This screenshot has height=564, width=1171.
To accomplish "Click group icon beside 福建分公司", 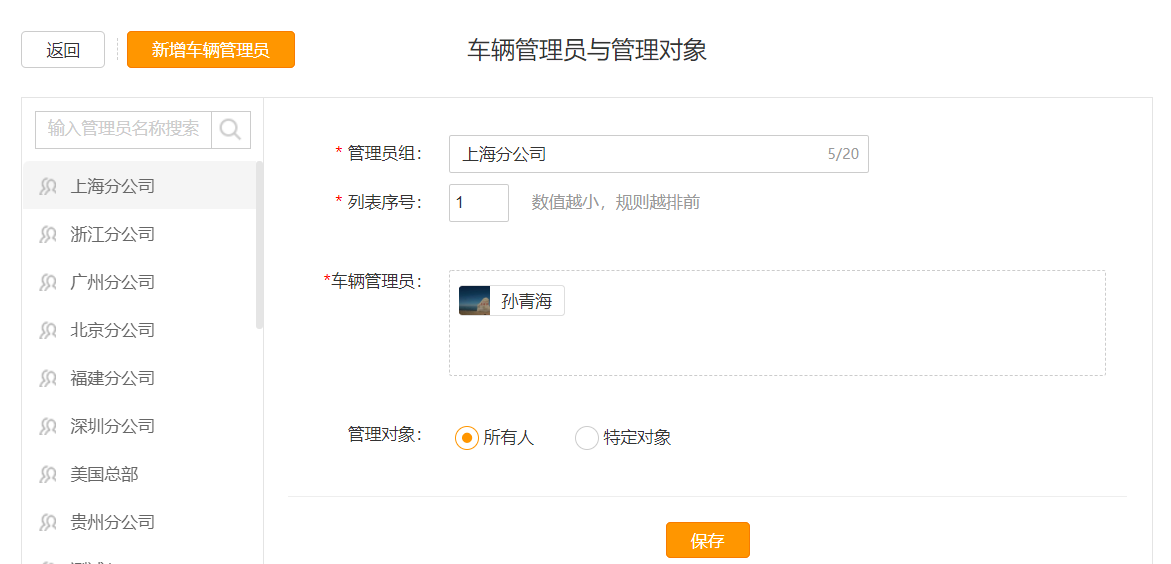I will [x=49, y=378].
